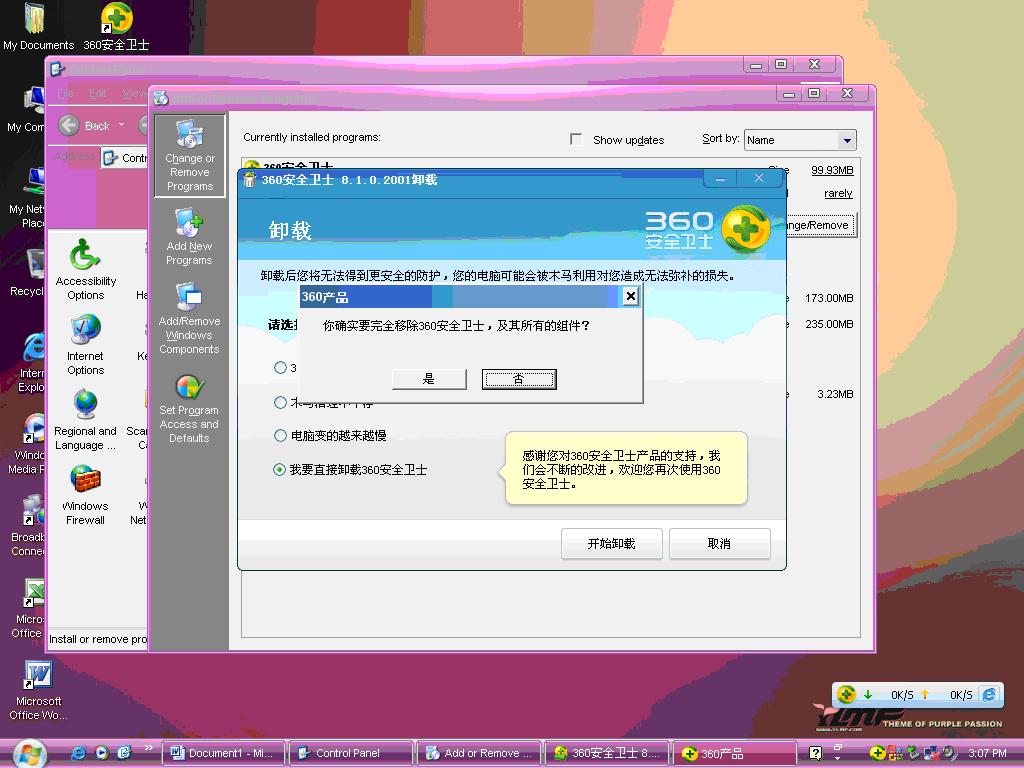Switch to Document1 Word taskbar button
This screenshot has height=768, width=1024.
click(223, 753)
